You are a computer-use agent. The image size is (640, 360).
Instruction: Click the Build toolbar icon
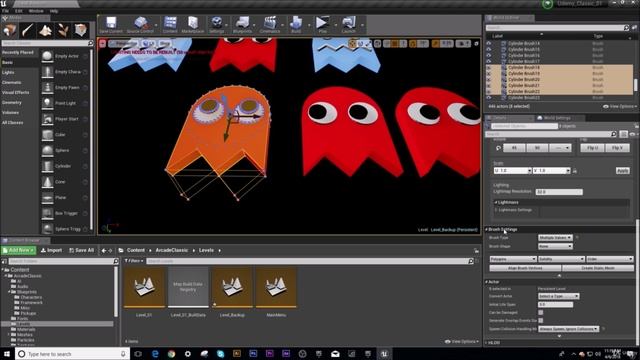[x=296, y=24]
